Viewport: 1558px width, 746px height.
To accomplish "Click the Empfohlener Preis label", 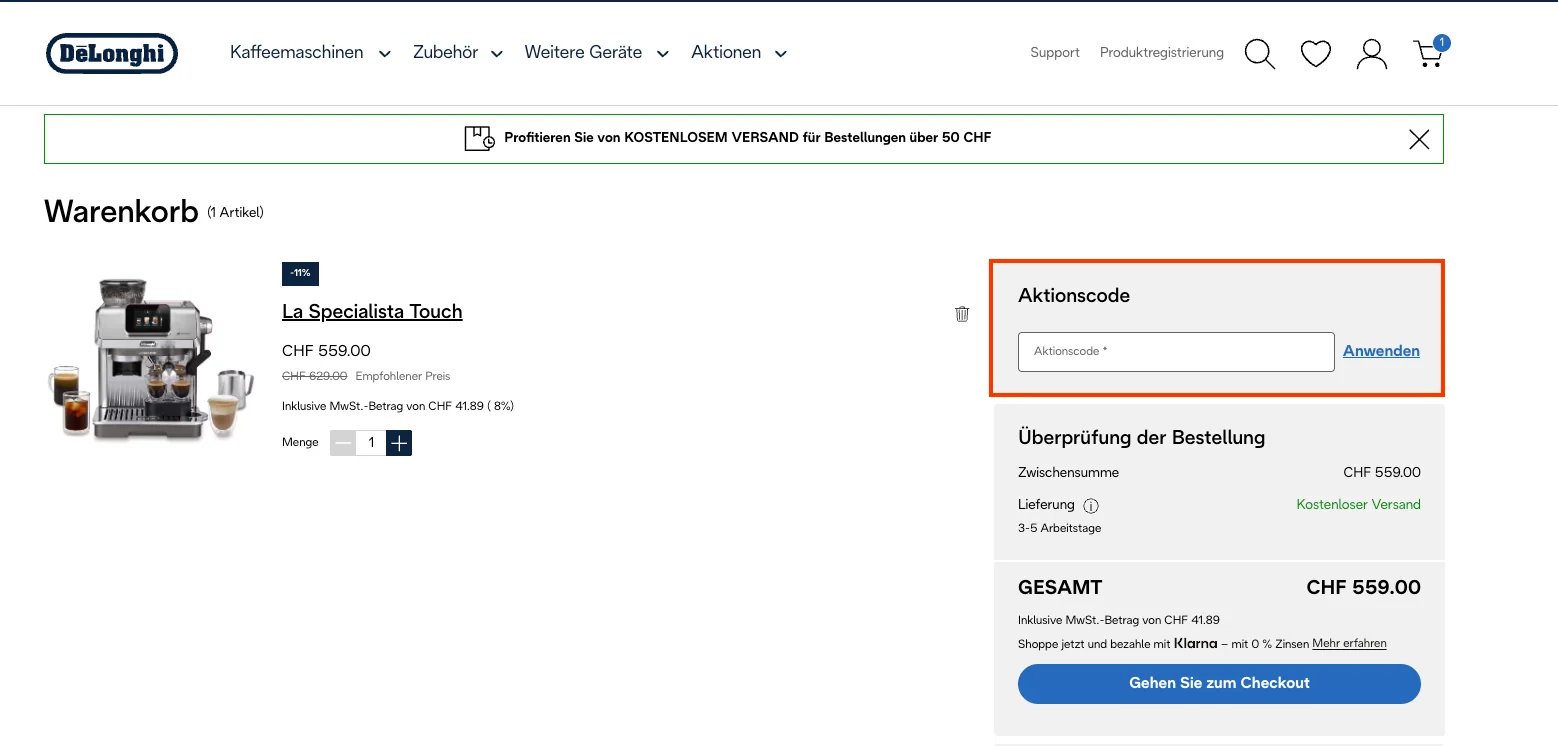I will click(403, 376).
